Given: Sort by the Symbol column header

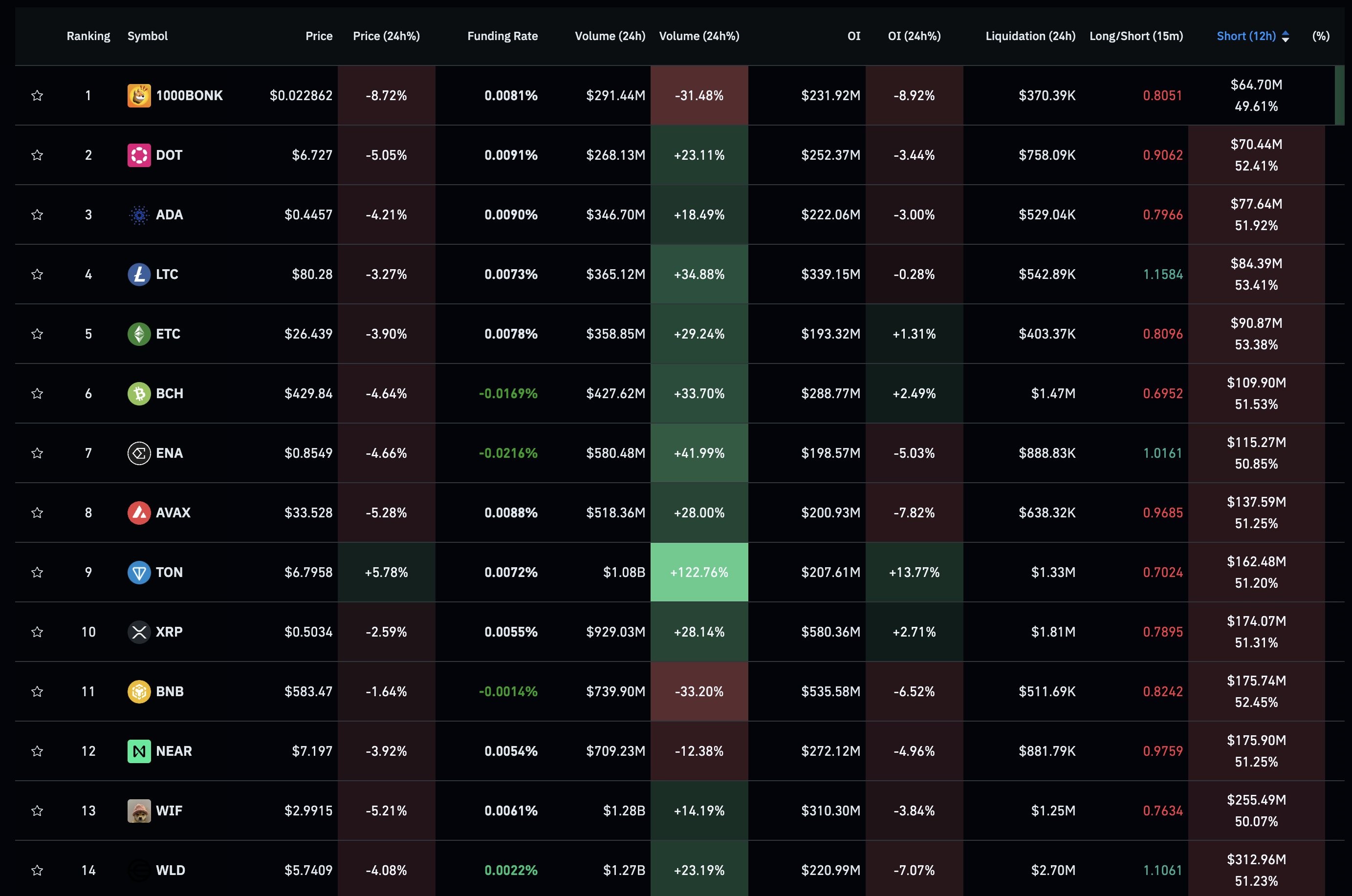Looking at the screenshot, I should point(148,36).
